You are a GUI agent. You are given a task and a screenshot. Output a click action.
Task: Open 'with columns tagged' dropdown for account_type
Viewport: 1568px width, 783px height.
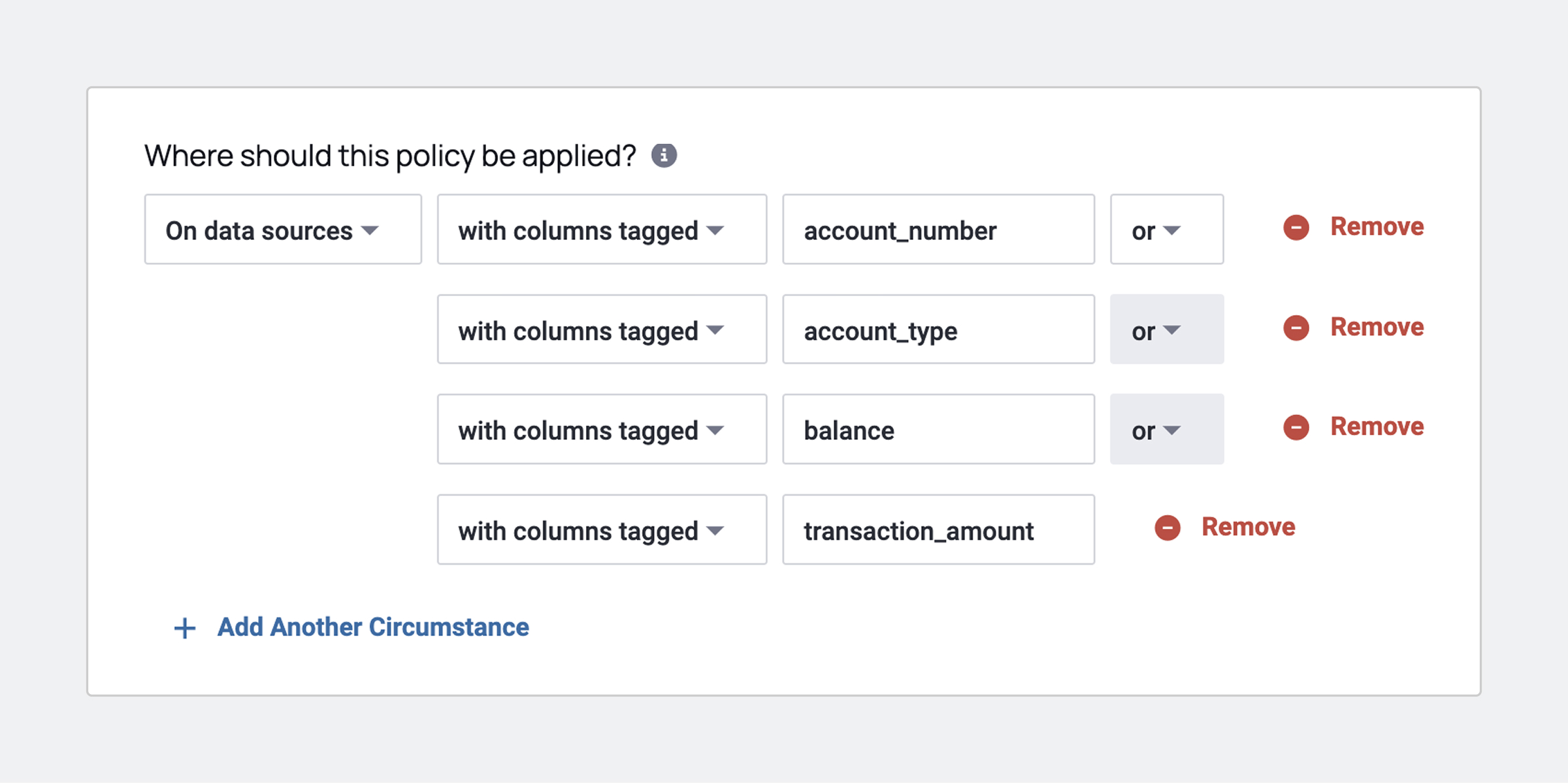point(602,329)
